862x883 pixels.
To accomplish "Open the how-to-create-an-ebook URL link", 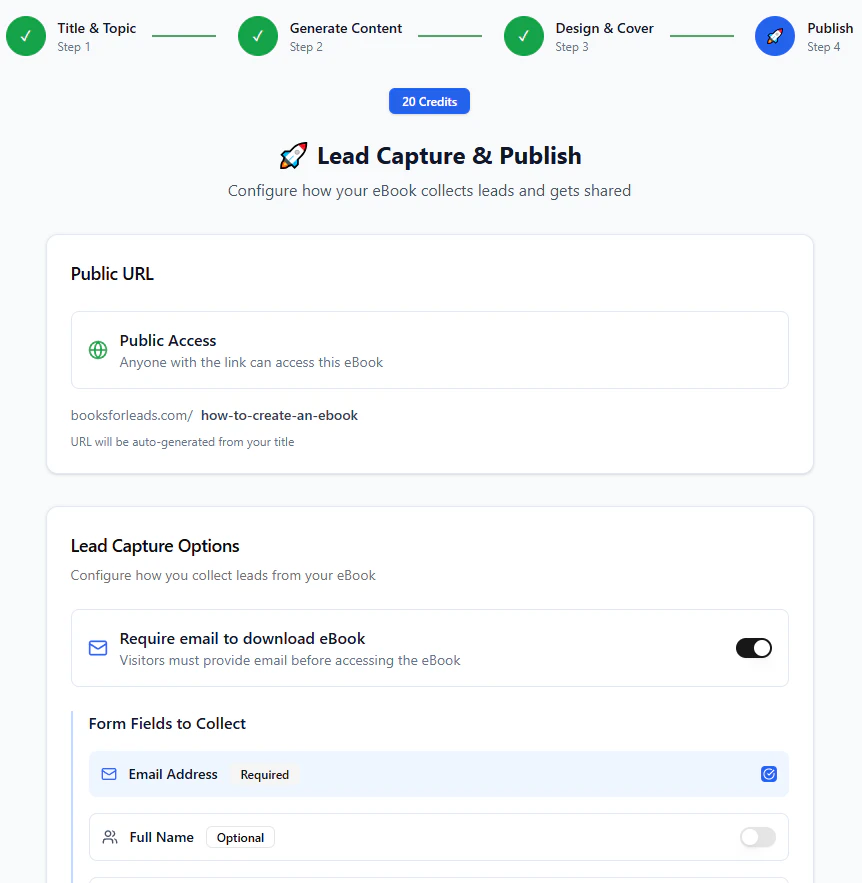I will point(279,415).
